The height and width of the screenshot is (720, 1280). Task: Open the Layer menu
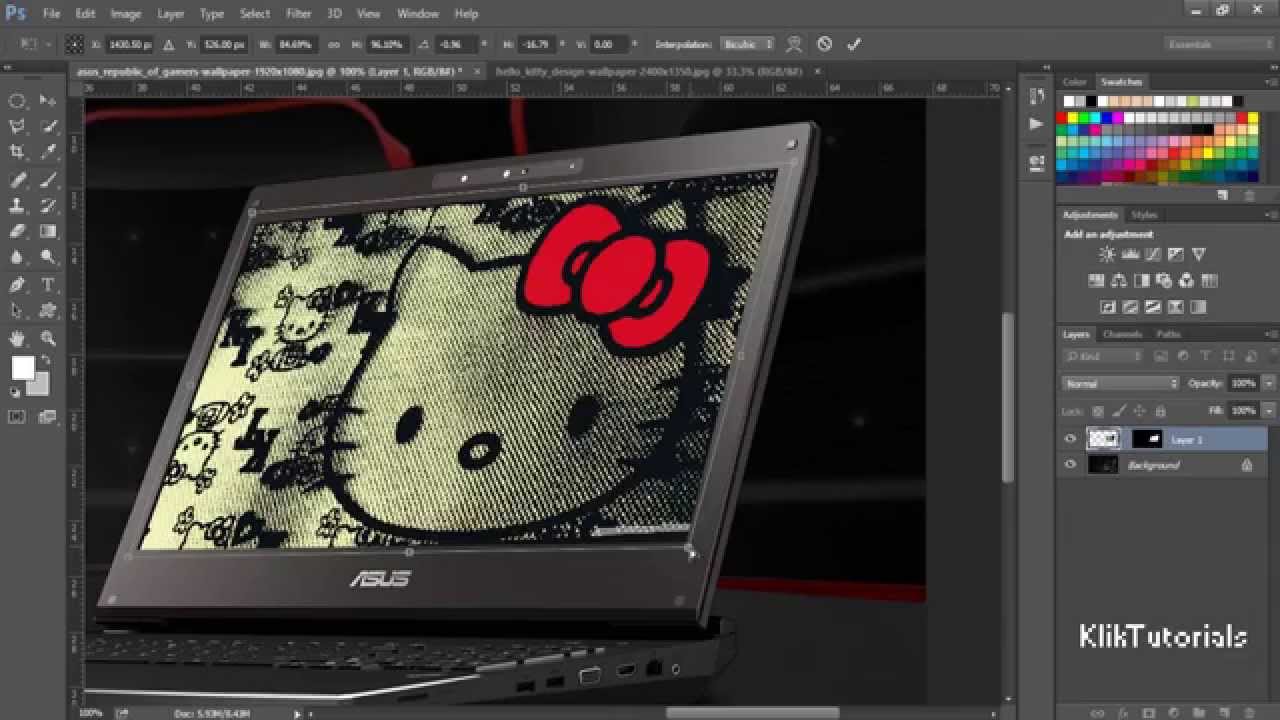point(171,14)
